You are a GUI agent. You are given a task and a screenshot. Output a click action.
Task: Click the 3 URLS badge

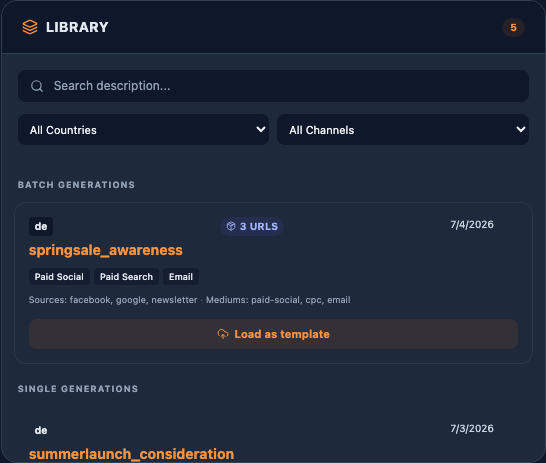[252, 226]
